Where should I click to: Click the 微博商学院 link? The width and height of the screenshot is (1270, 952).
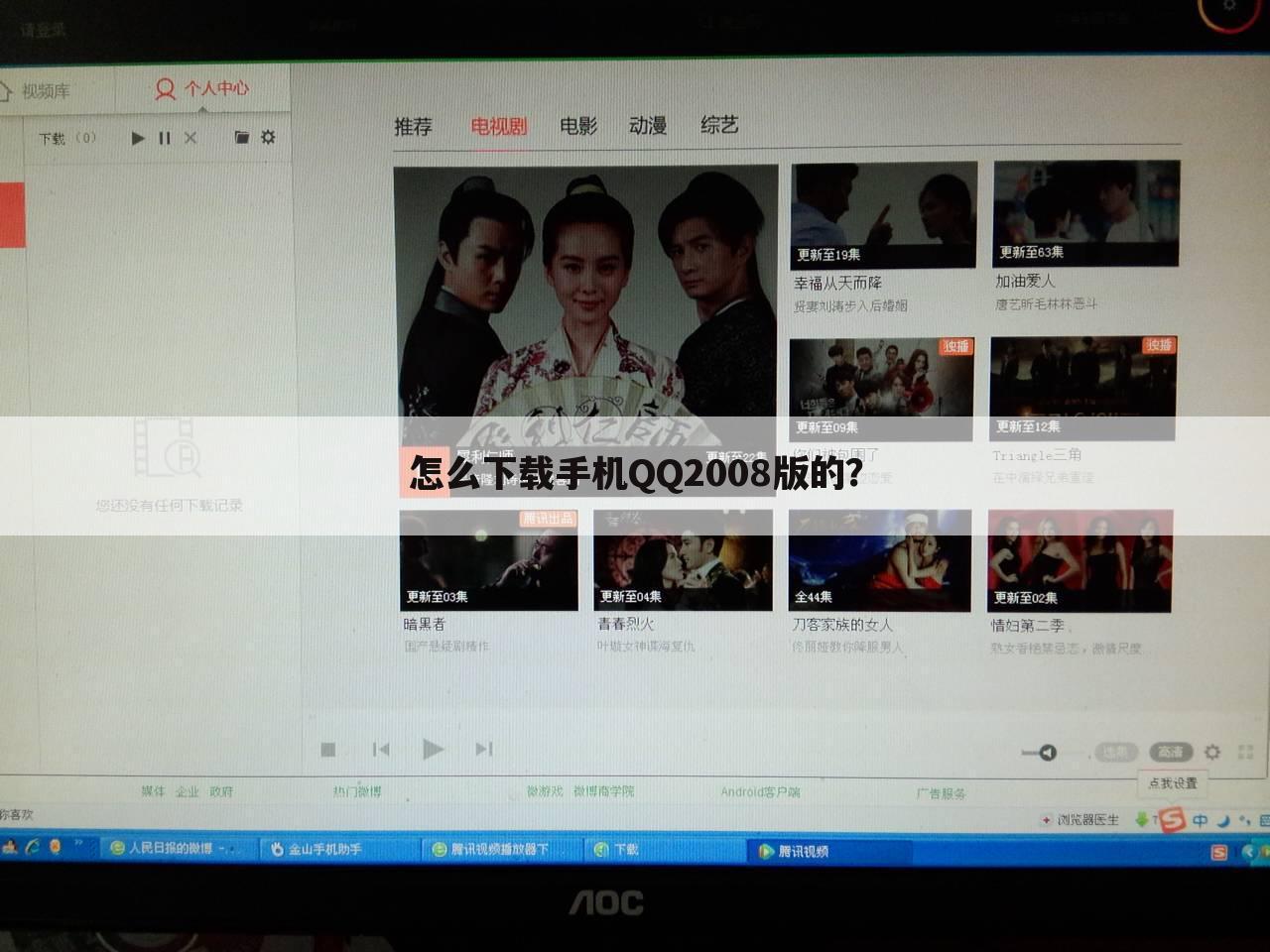tap(603, 791)
